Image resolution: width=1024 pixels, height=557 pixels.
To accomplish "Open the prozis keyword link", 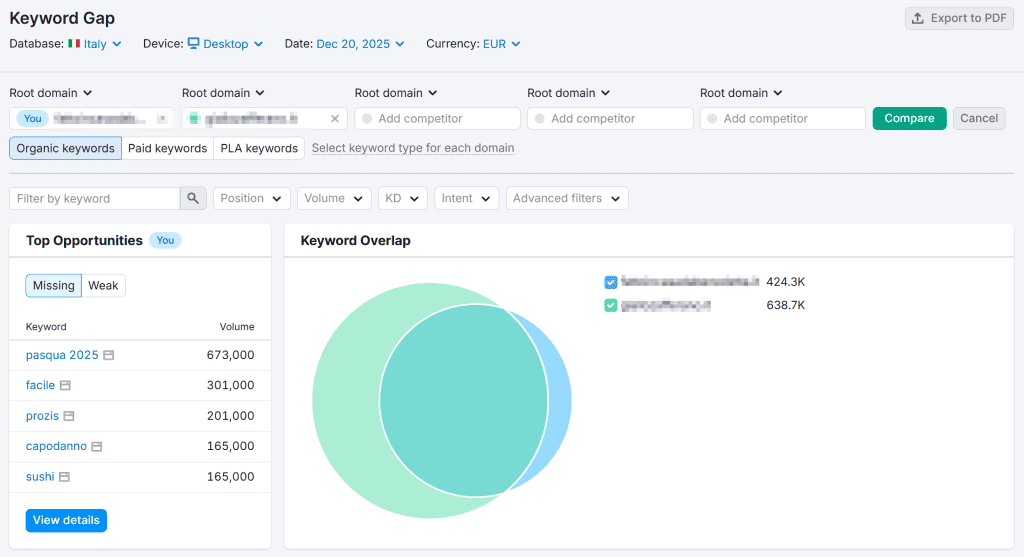I will (42, 416).
